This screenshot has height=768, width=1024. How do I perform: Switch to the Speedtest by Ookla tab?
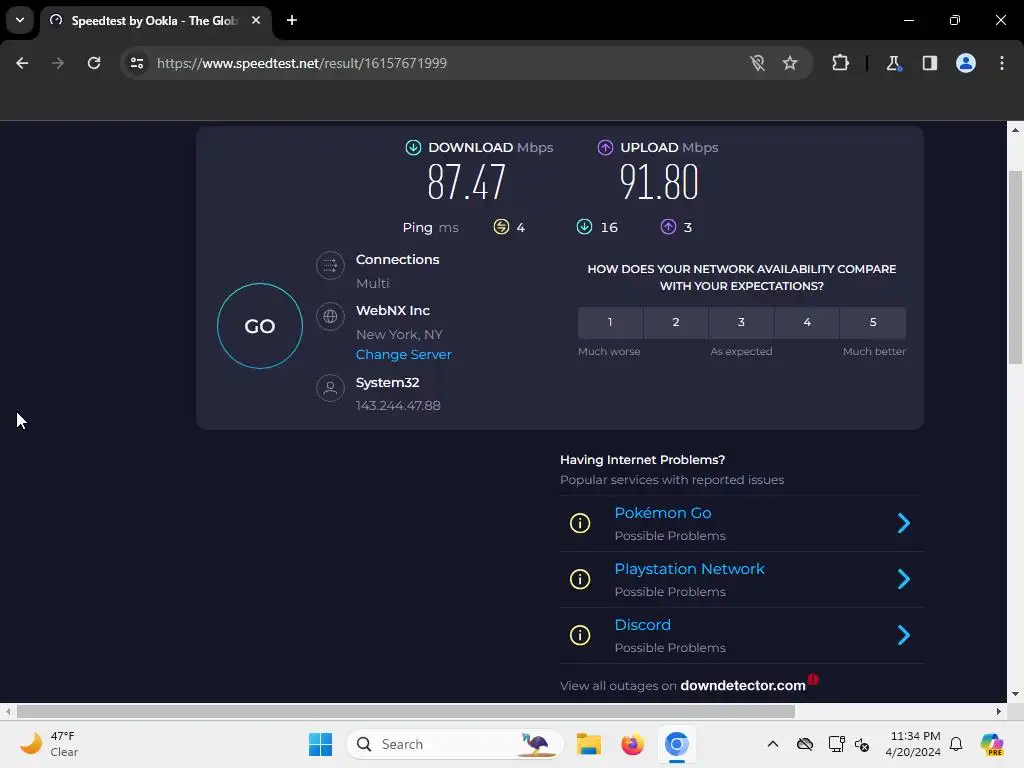(156, 21)
